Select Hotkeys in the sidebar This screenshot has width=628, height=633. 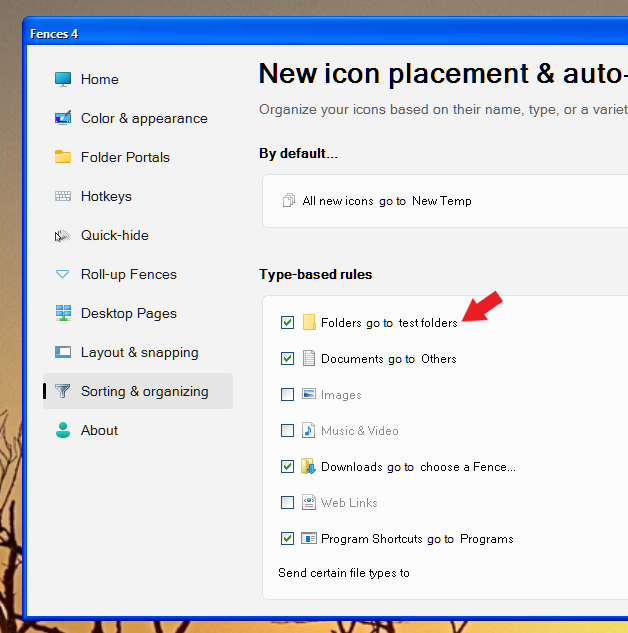[x=138, y=196]
